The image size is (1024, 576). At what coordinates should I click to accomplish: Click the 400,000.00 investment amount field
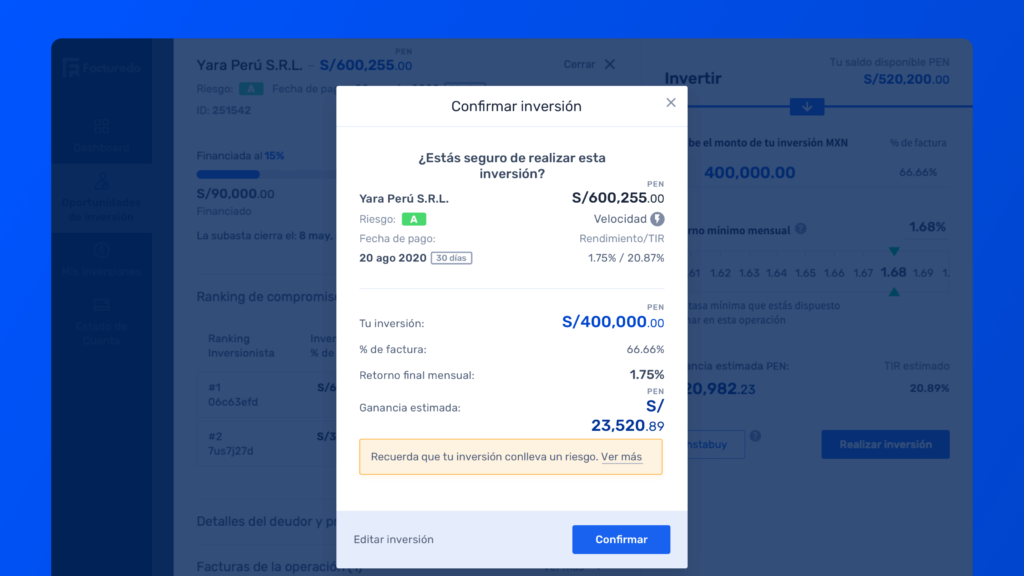[750, 173]
